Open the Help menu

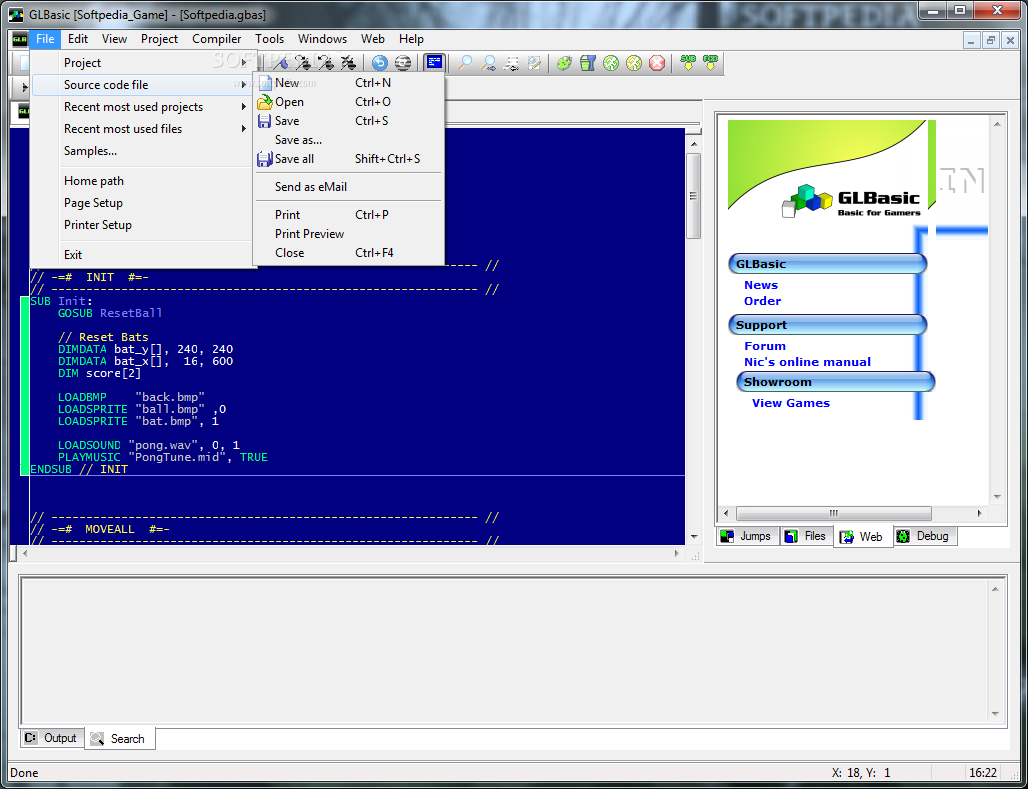pyautogui.click(x=411, y=39)
